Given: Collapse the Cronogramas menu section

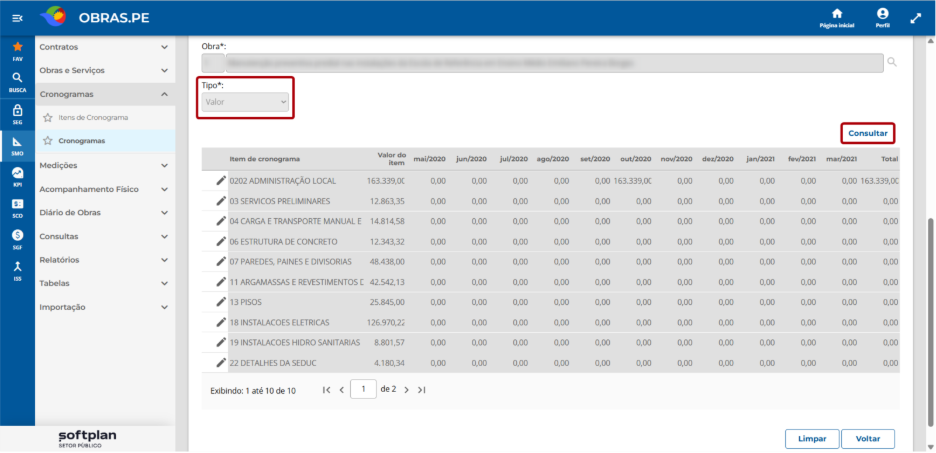Looking at the screenshot, I should coord(104,94).
